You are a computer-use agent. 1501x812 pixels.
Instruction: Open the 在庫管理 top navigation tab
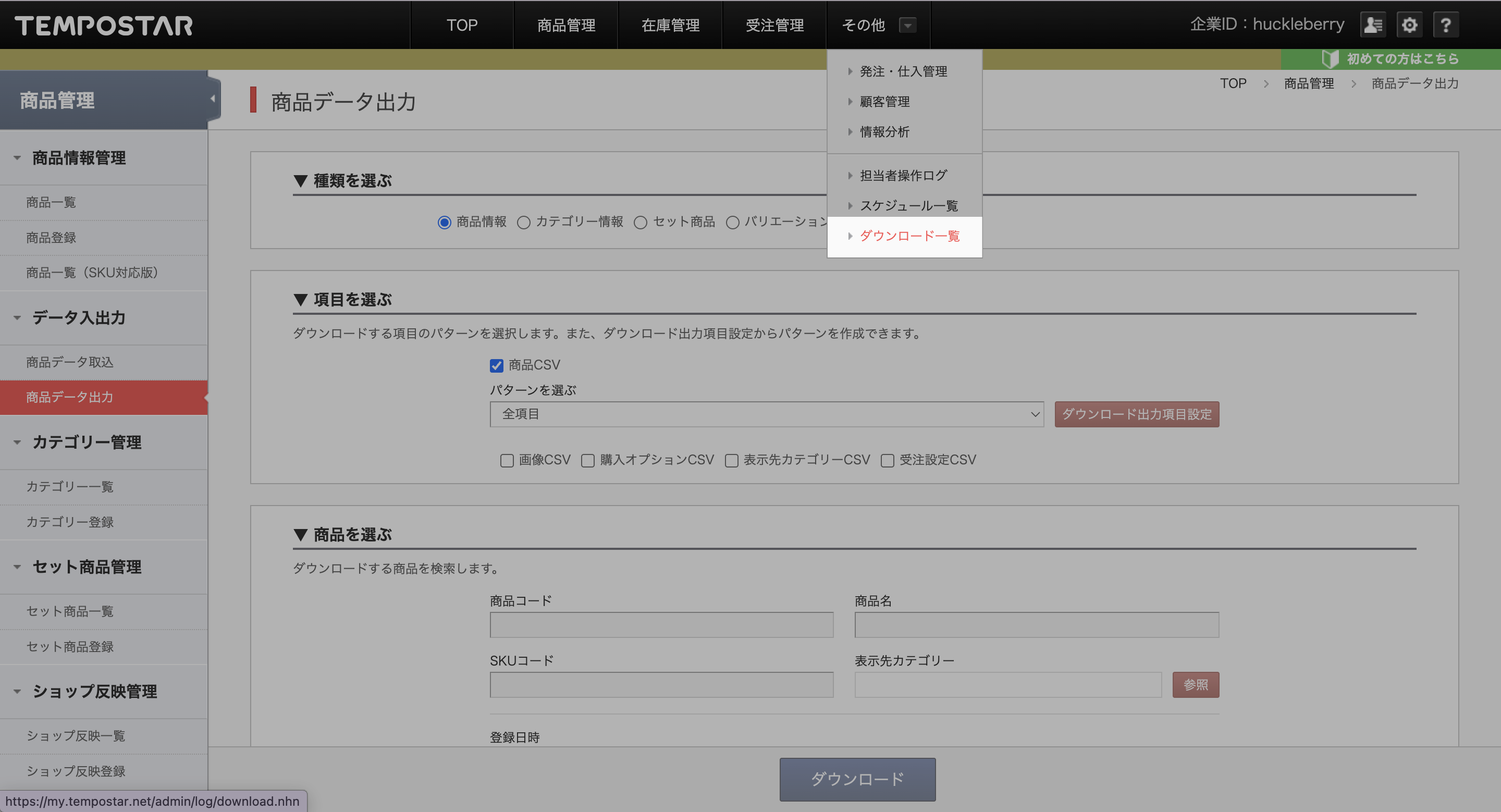[x=670, y=25]
